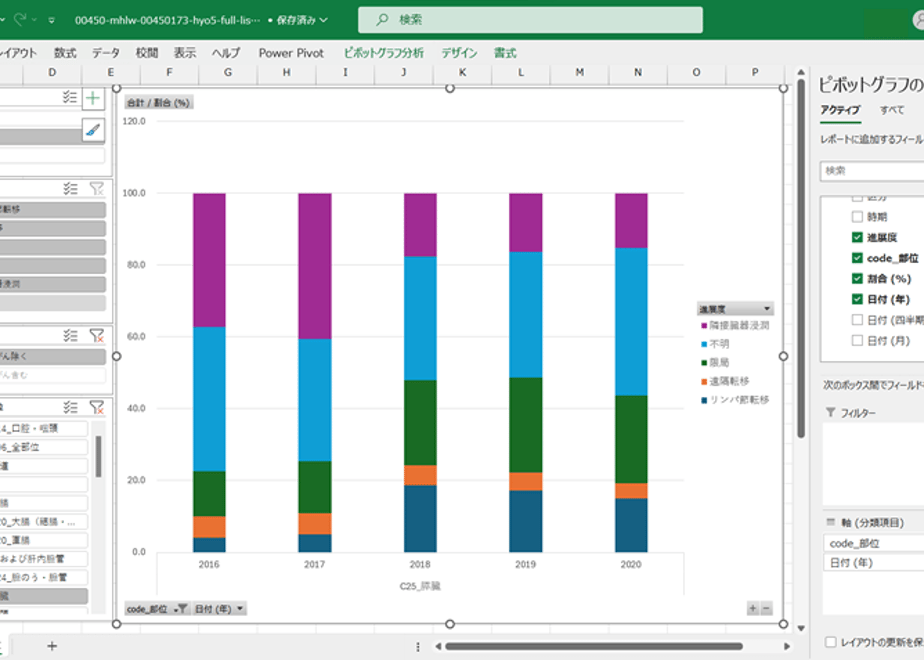Select the ん除く slicer item
The image size is (924, 660).
click(x=52, y=356)
